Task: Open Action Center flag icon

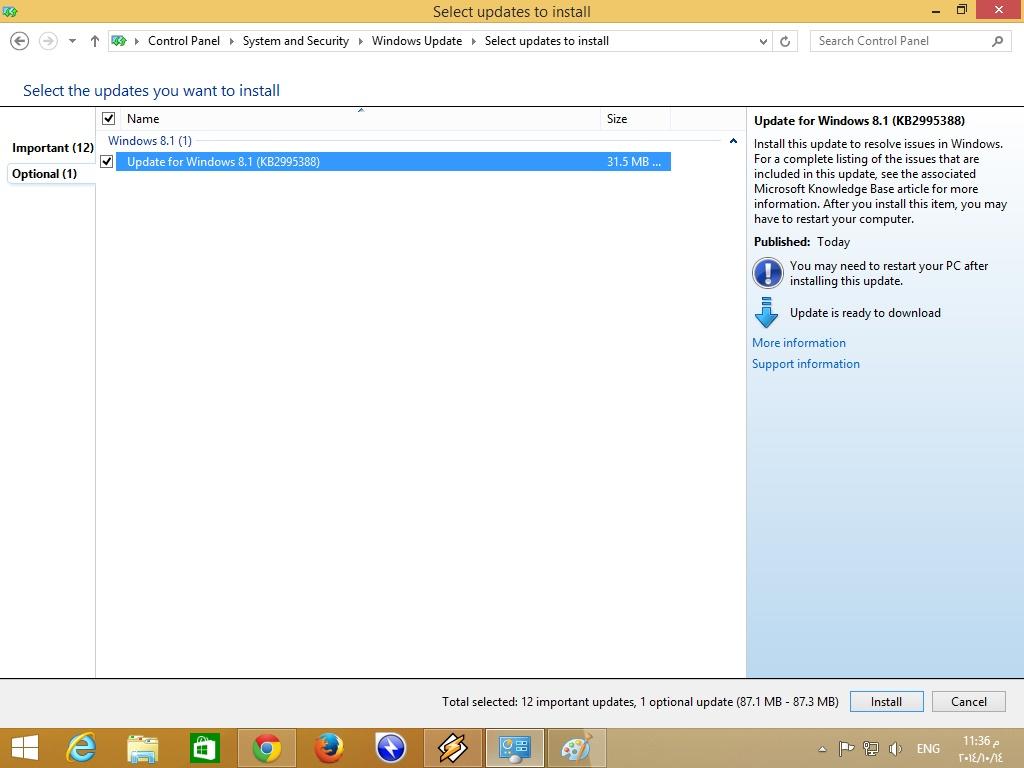Action: pos(846,748)
